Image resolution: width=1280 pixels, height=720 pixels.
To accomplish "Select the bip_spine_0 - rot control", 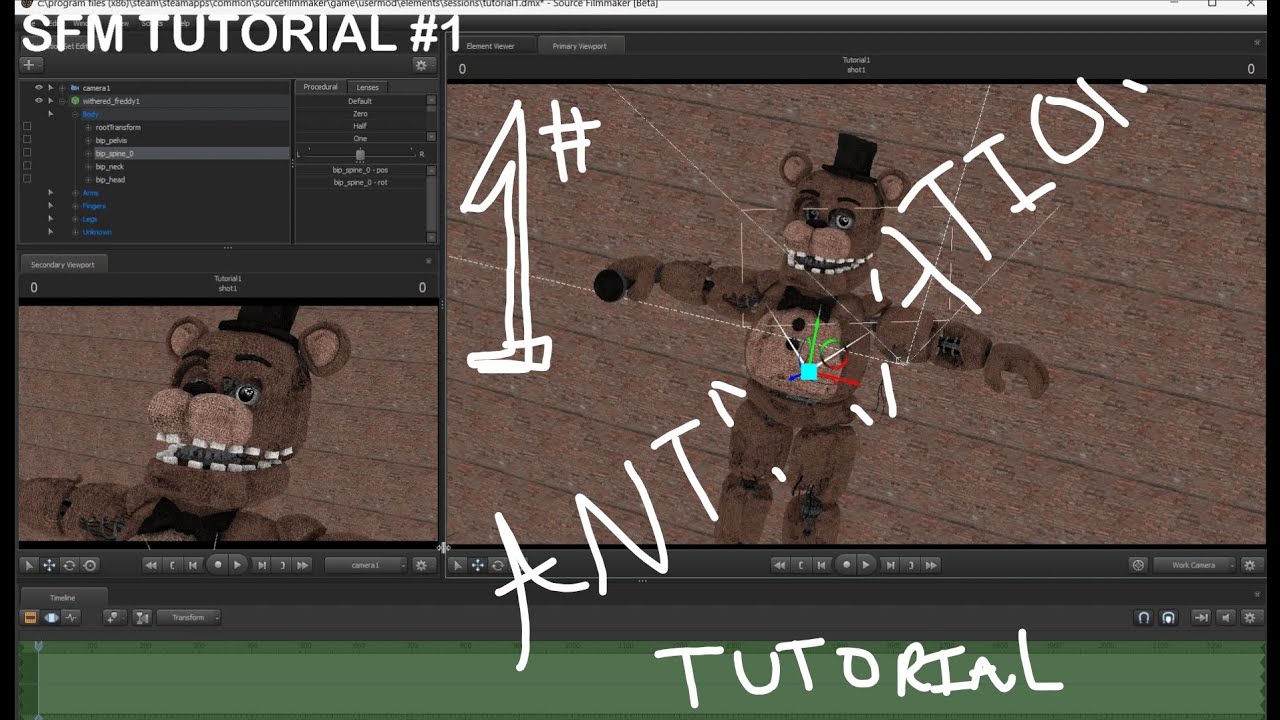I will (x=360, y=182).
